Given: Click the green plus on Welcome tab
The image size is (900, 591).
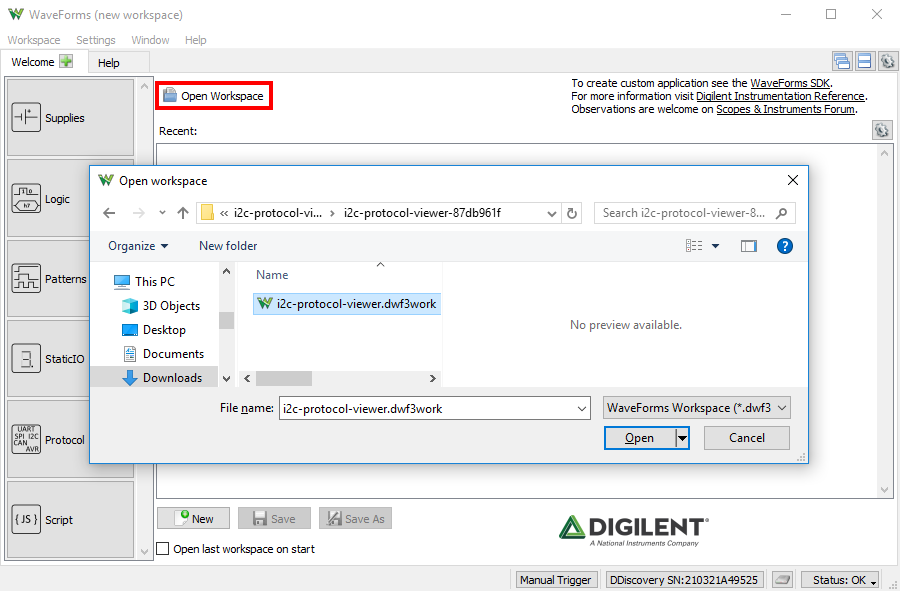Looking at the screenshot, I should [67, 61].
